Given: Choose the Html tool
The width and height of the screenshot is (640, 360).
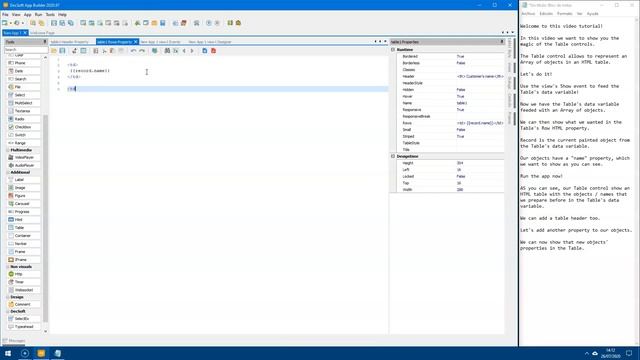Looking at the screenshot, I should pos(24,220).
